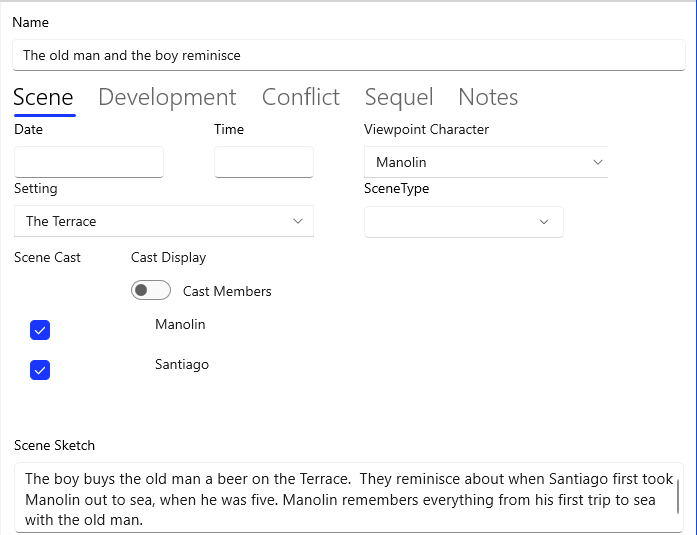
Task: Click inside the Scene Sketch text box
Action: click(x=340, y=499)
